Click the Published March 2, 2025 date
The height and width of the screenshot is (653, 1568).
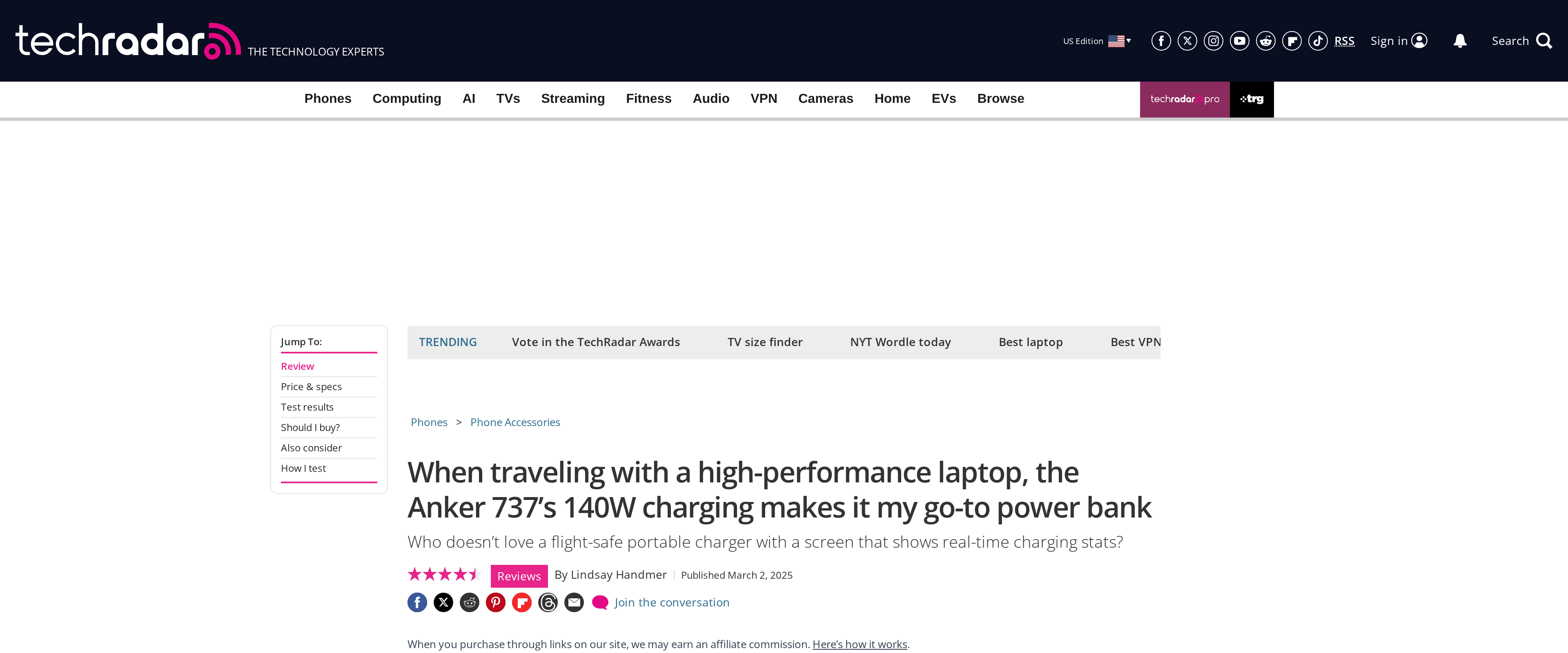coord(737,576)
